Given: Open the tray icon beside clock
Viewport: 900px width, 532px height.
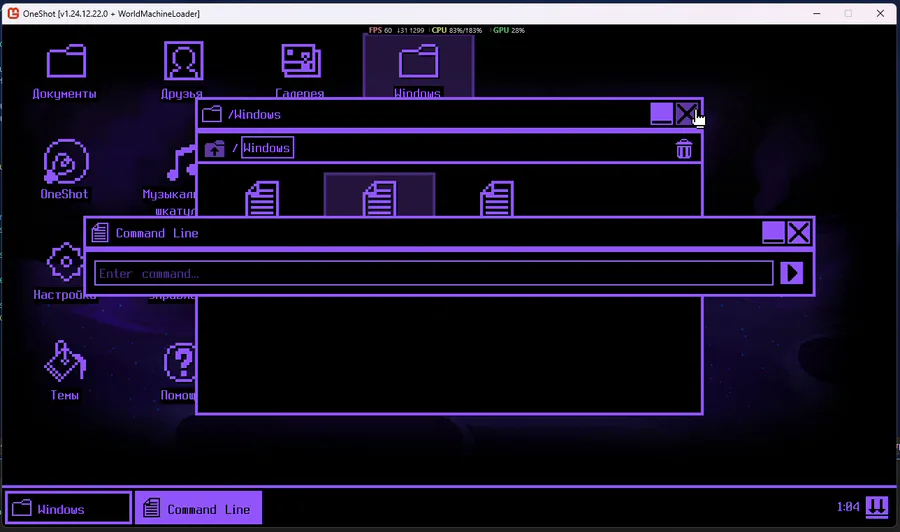Looking at the screenshot, I should (876, 507).
